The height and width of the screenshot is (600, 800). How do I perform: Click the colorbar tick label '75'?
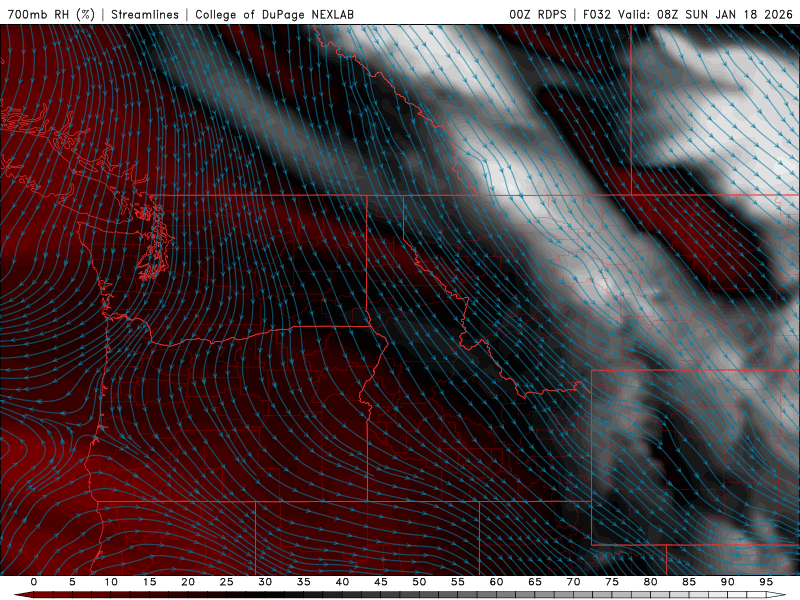(x=612, y=582)
